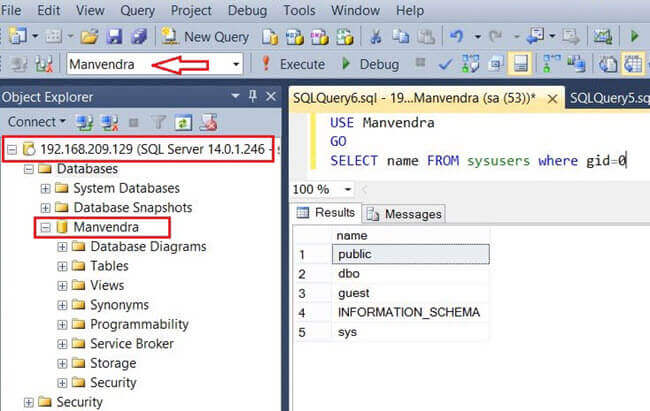
Task: Open the File menu
Action: (11, 10)
